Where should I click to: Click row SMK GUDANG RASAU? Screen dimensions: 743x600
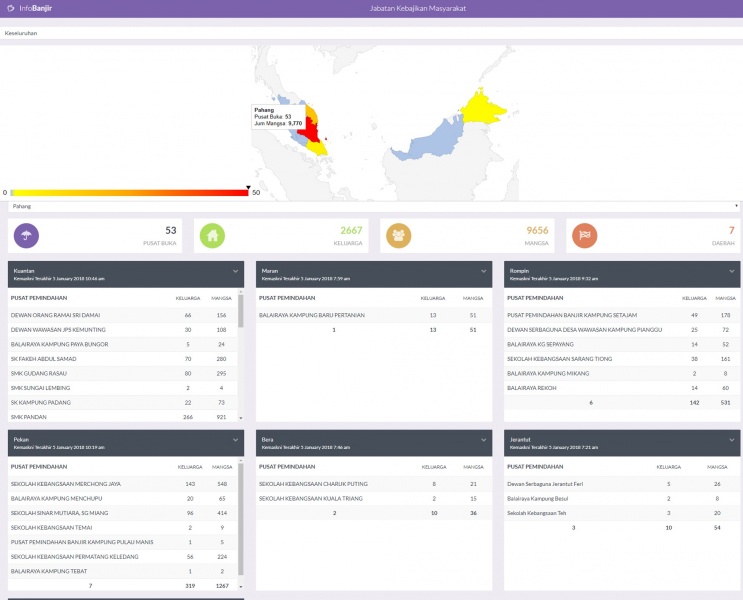pyautogui.click(x=123, y=373)
